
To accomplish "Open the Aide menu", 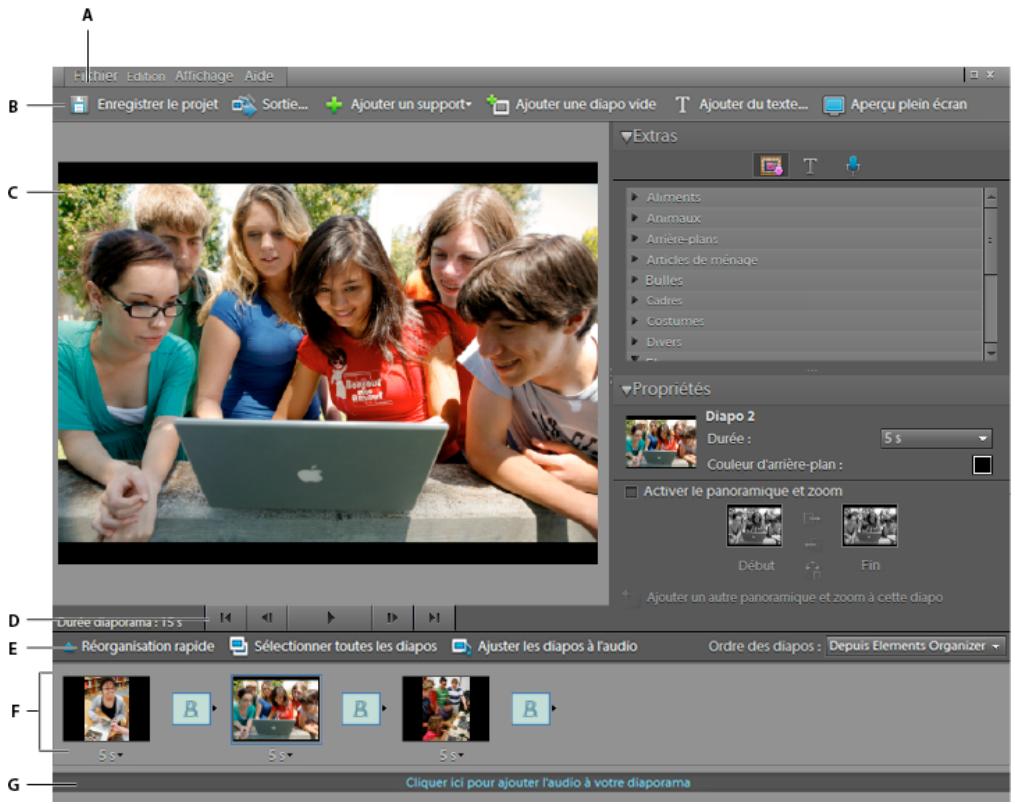I will click(258, 76).
